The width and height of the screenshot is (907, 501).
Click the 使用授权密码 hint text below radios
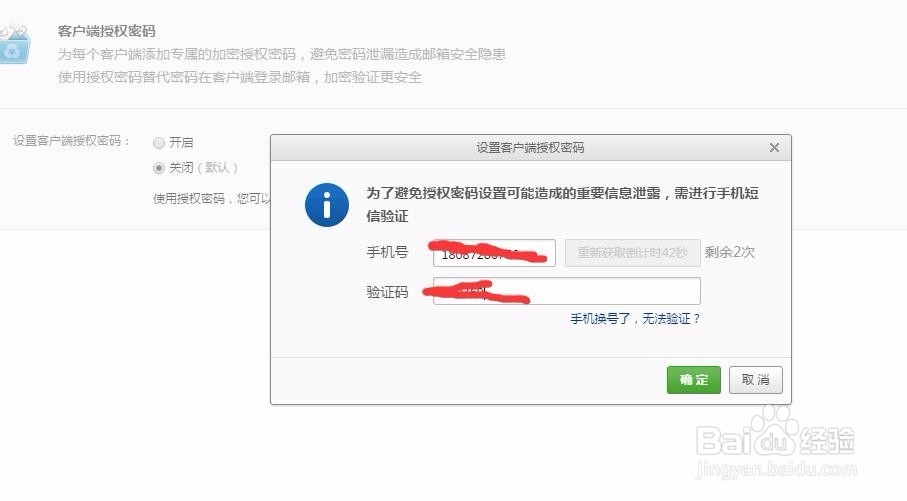212,198
